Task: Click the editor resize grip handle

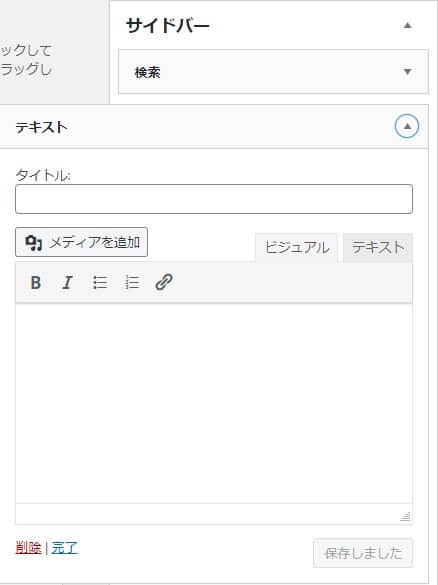Action: 406,517
